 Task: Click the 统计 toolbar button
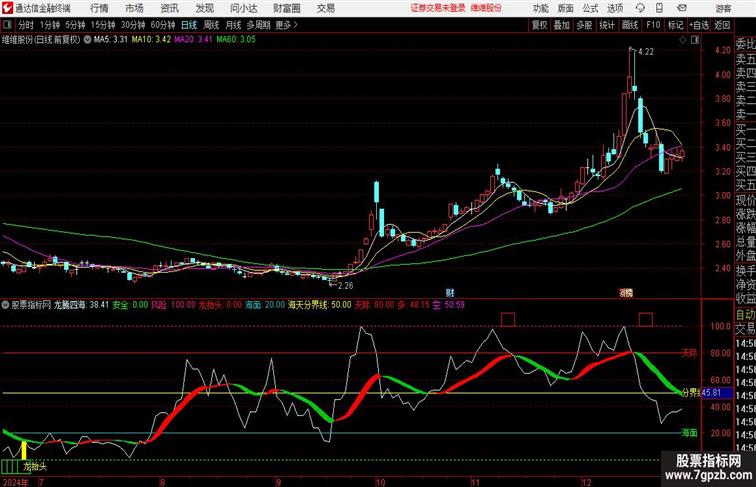[x=607, y=25]
